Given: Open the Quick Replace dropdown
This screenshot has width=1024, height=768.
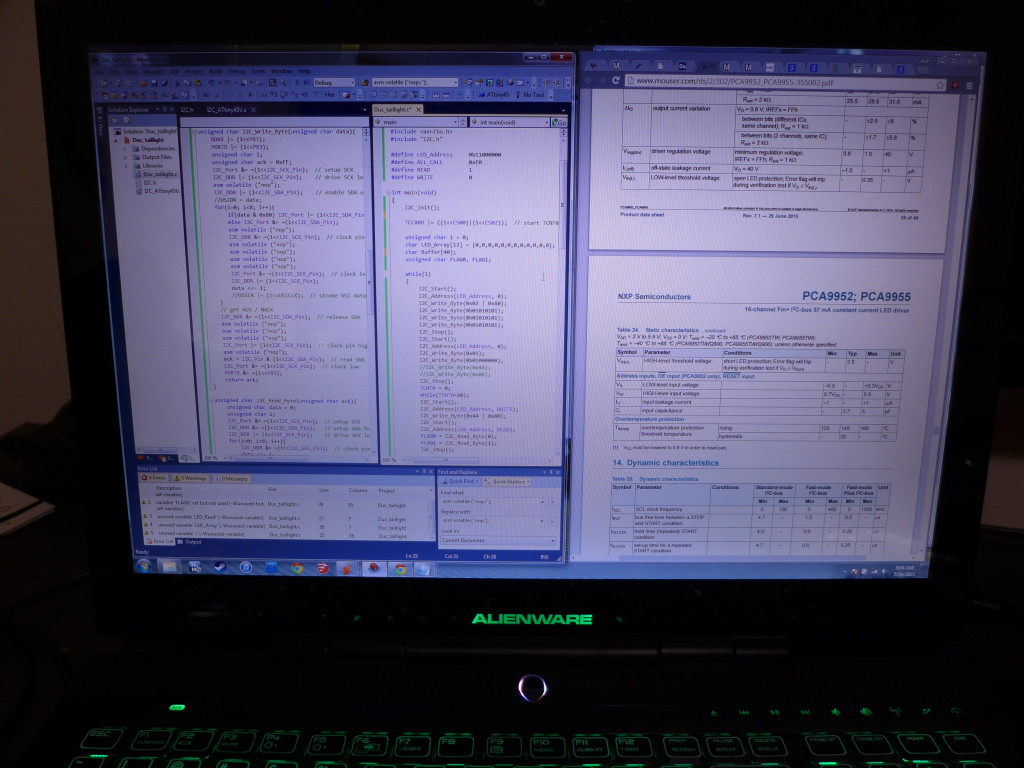Looking at the screenshot, I should (508, 482).
